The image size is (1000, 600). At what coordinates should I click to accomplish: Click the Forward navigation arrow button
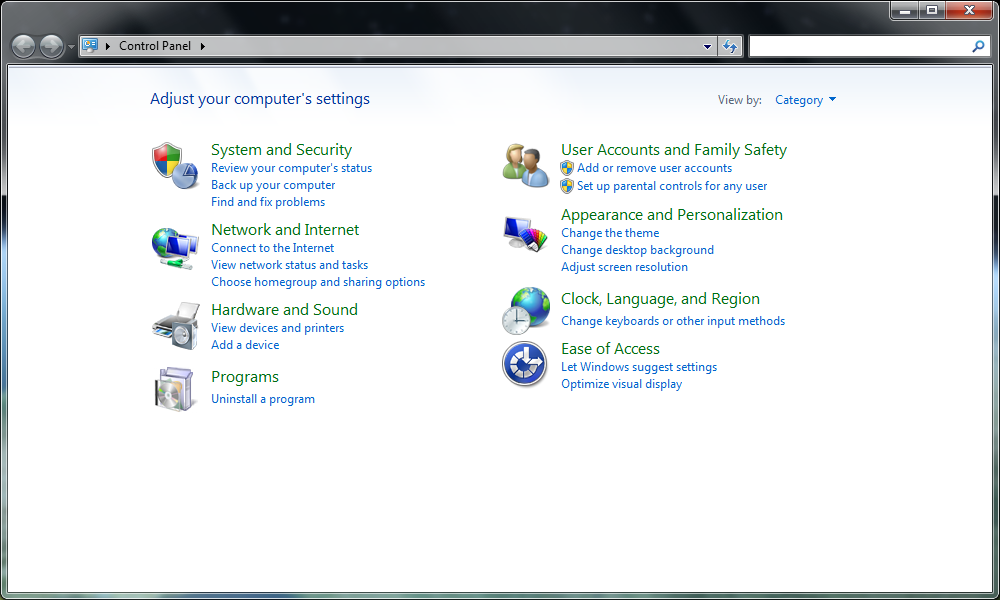(x=51, y=47)
